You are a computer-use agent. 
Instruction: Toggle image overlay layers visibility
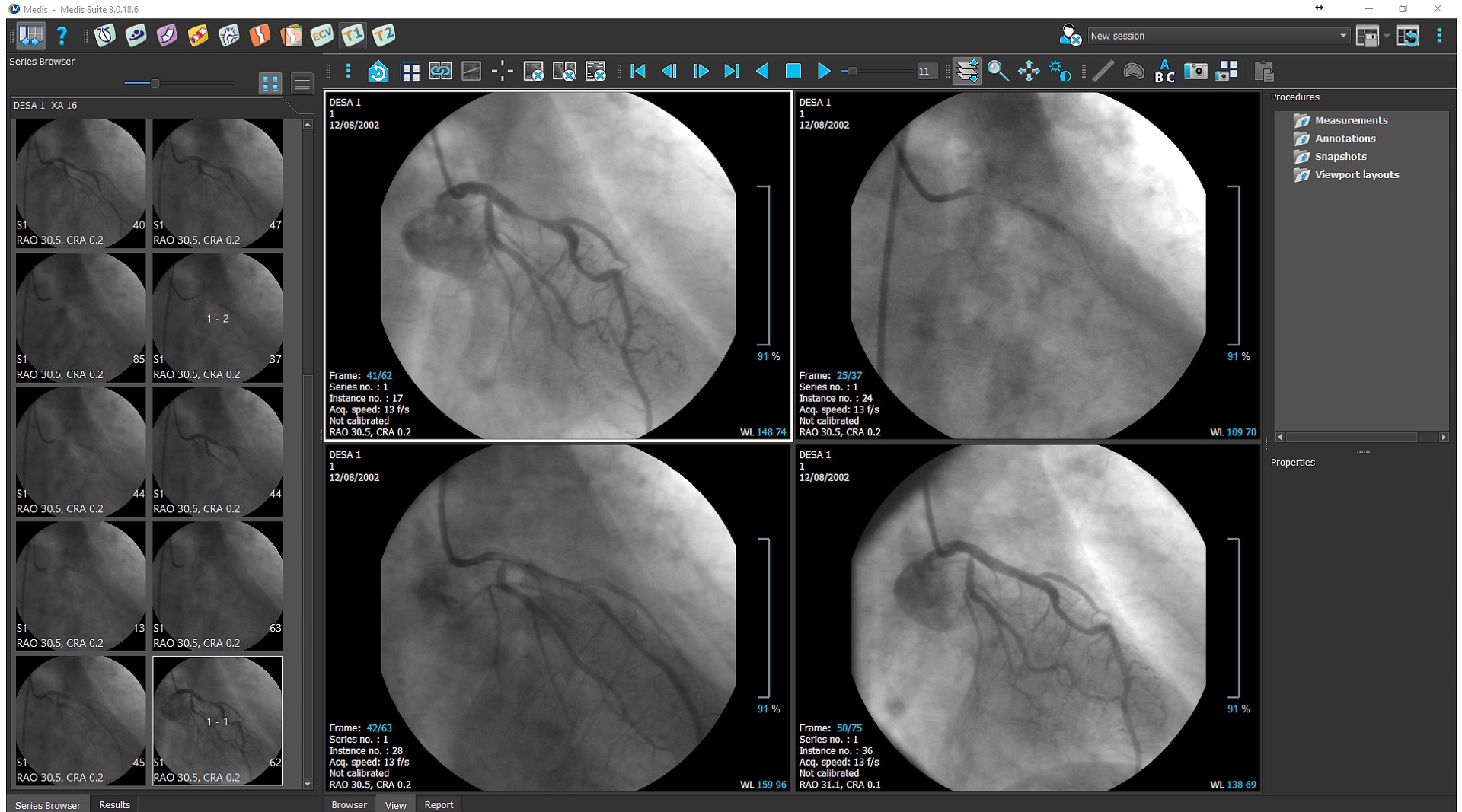point(968,71)
